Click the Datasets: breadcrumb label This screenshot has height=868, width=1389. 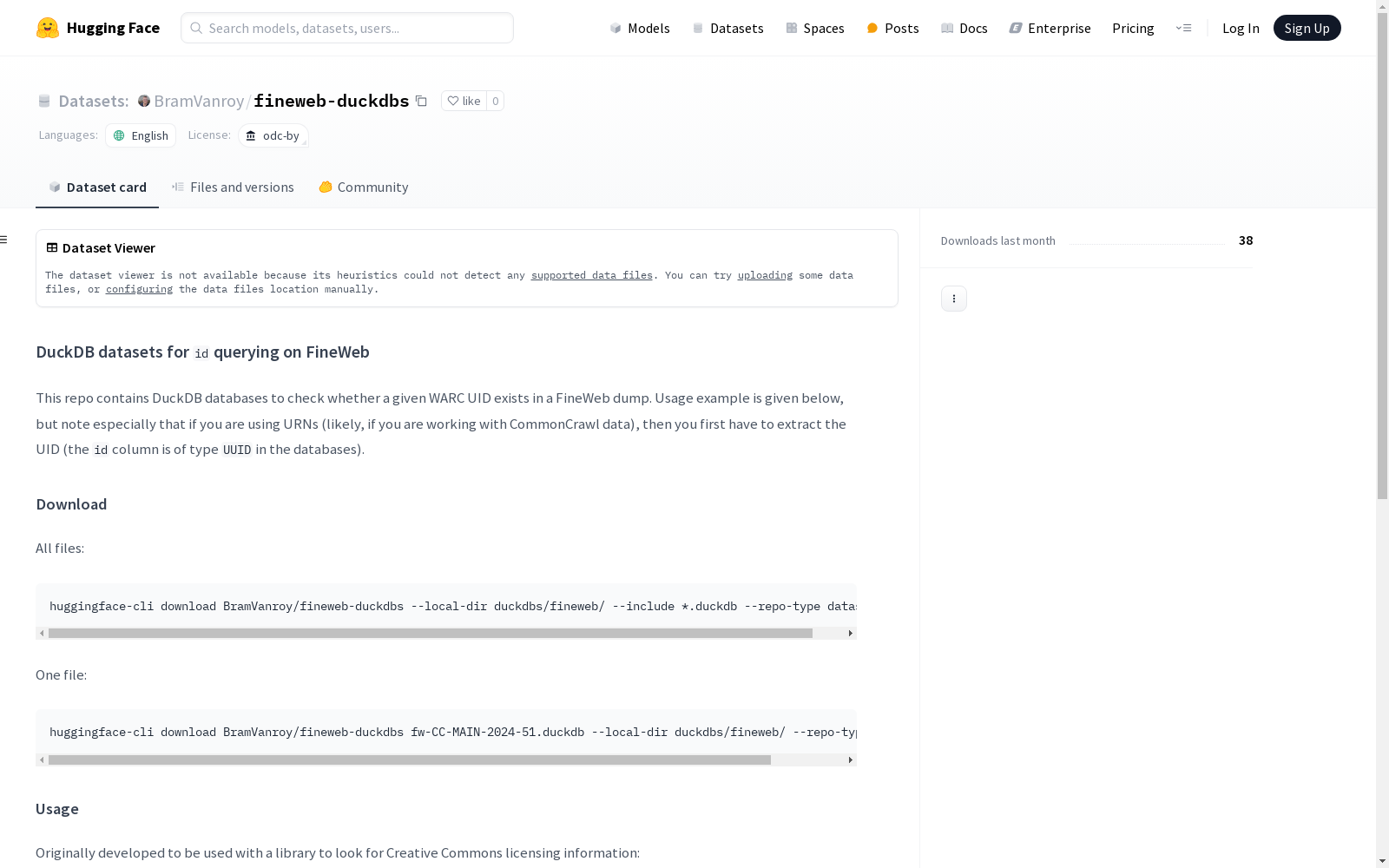[x=93, y=101]
